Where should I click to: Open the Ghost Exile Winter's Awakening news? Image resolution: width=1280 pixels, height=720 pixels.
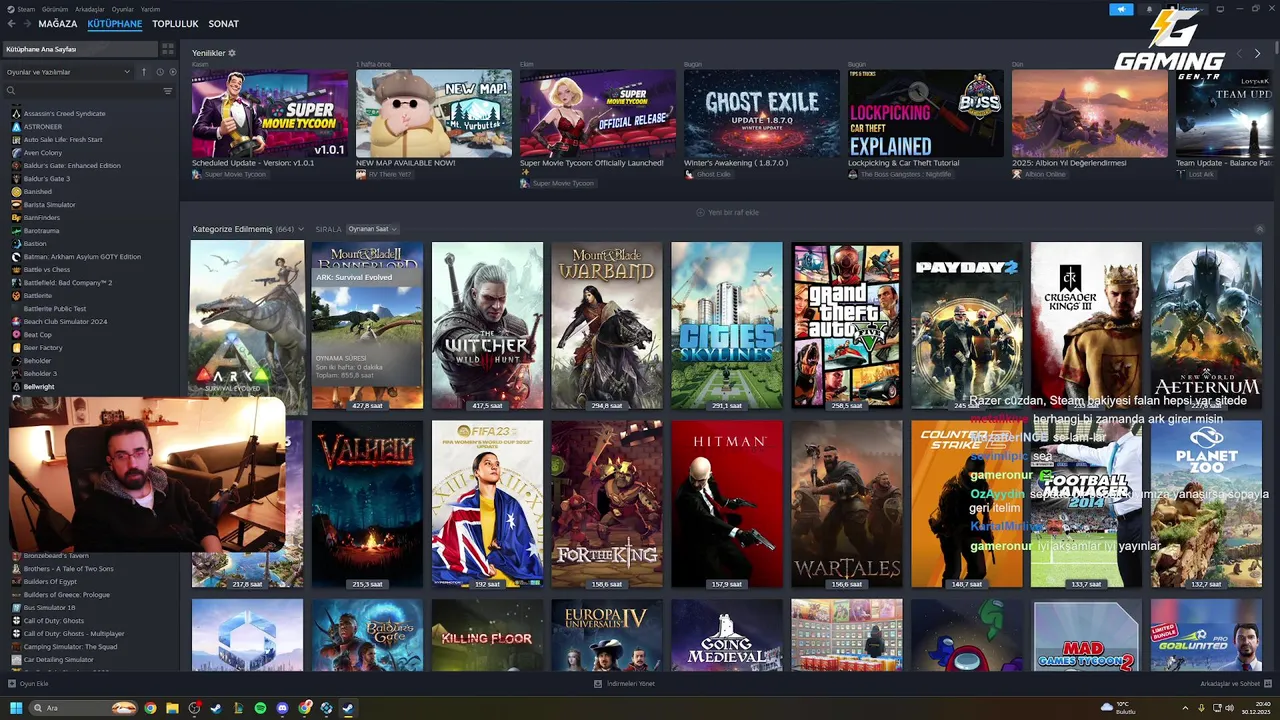coord(762,113)
